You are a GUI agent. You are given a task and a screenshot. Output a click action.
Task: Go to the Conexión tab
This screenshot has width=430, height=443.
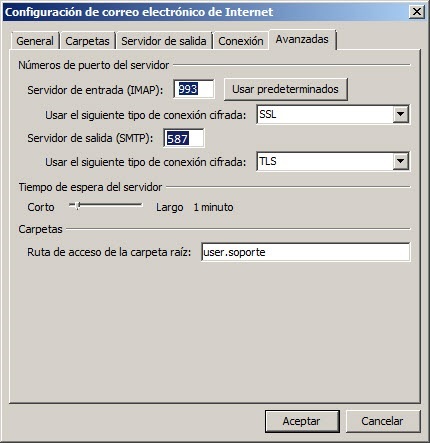[x=241, y=41]
